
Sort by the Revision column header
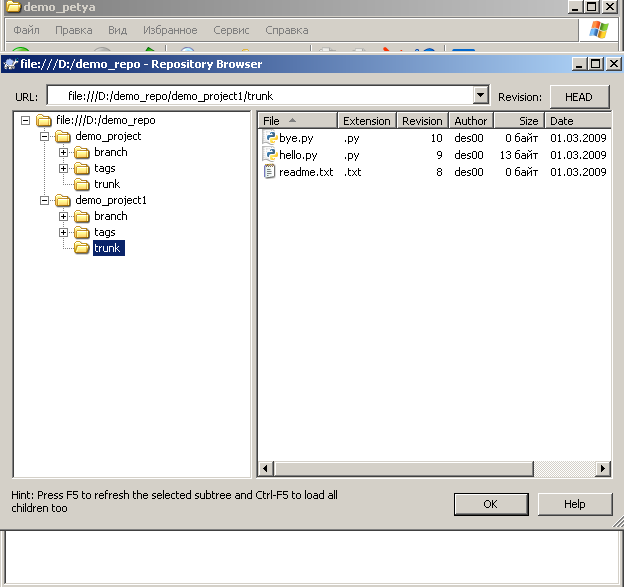coord(422,121)
